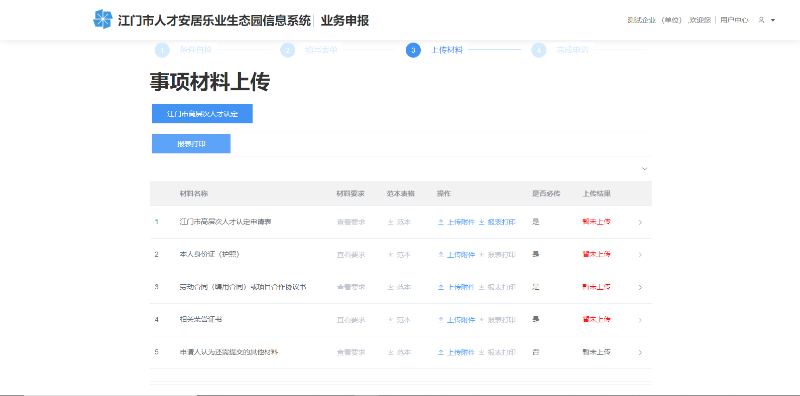Viewport: 800px width, 396px height.
Task: Upload attachment for 本人身份证(护照)
Action: point(457,255)
